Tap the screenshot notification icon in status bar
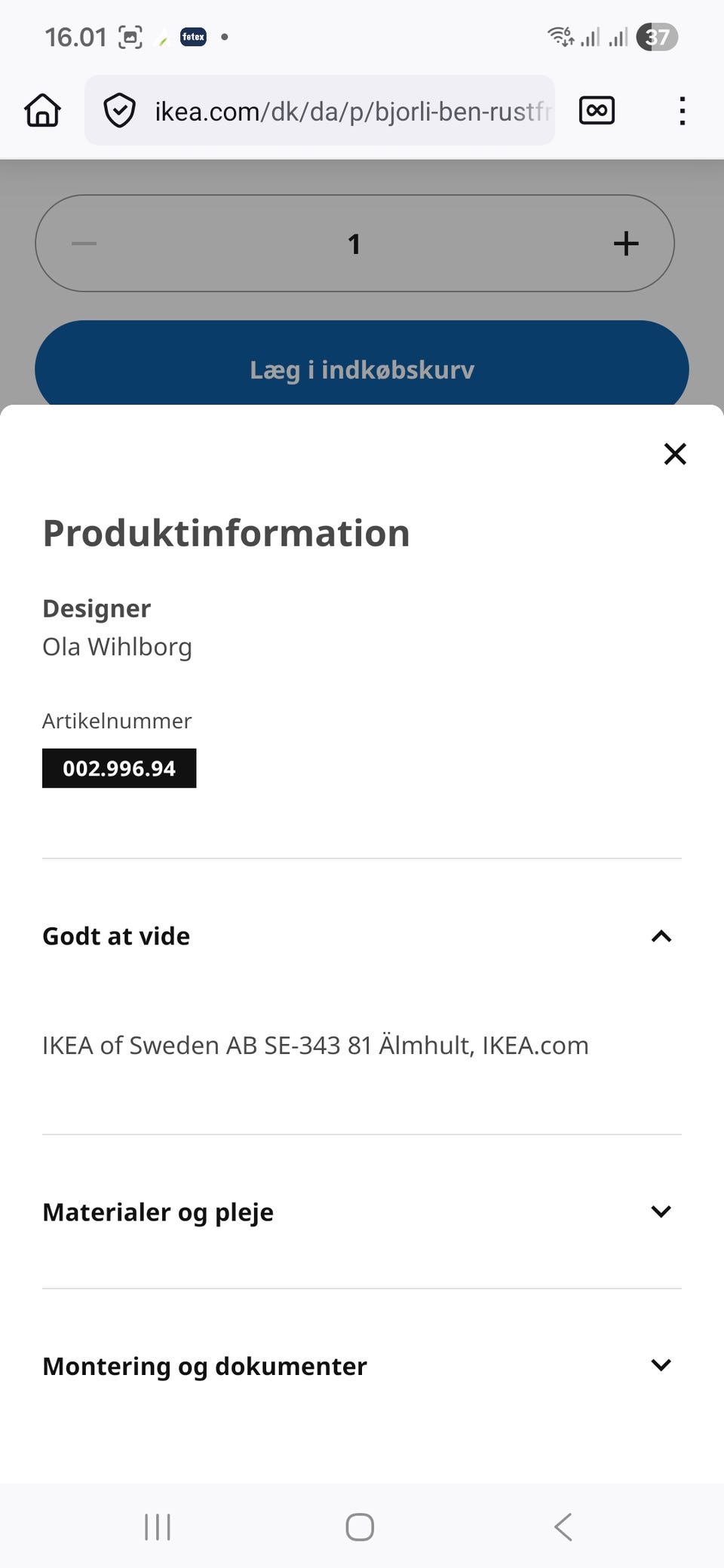Screen dimensions: 724x1568 click(x=130, y=36)
